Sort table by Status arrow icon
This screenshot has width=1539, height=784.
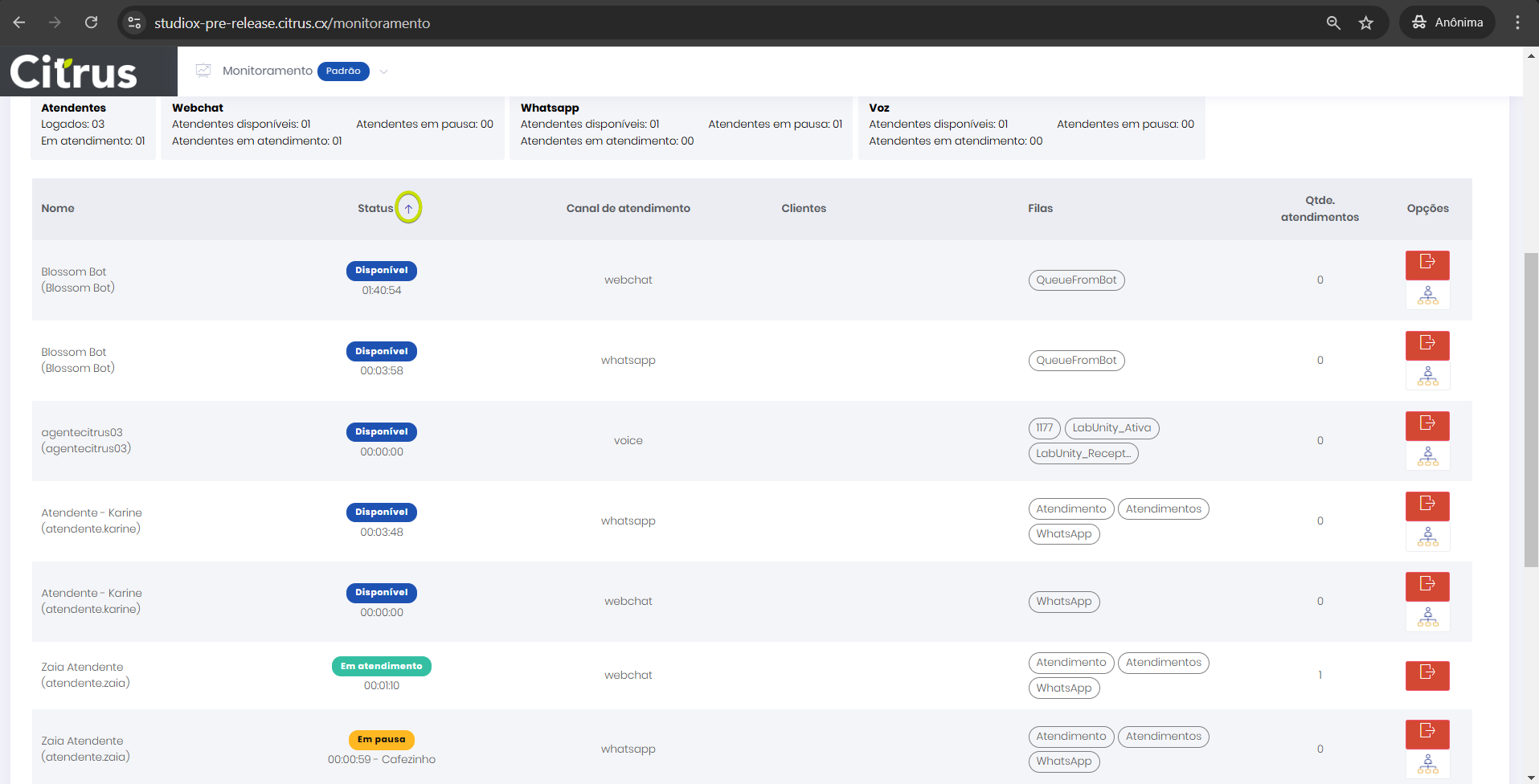(408, 208)
